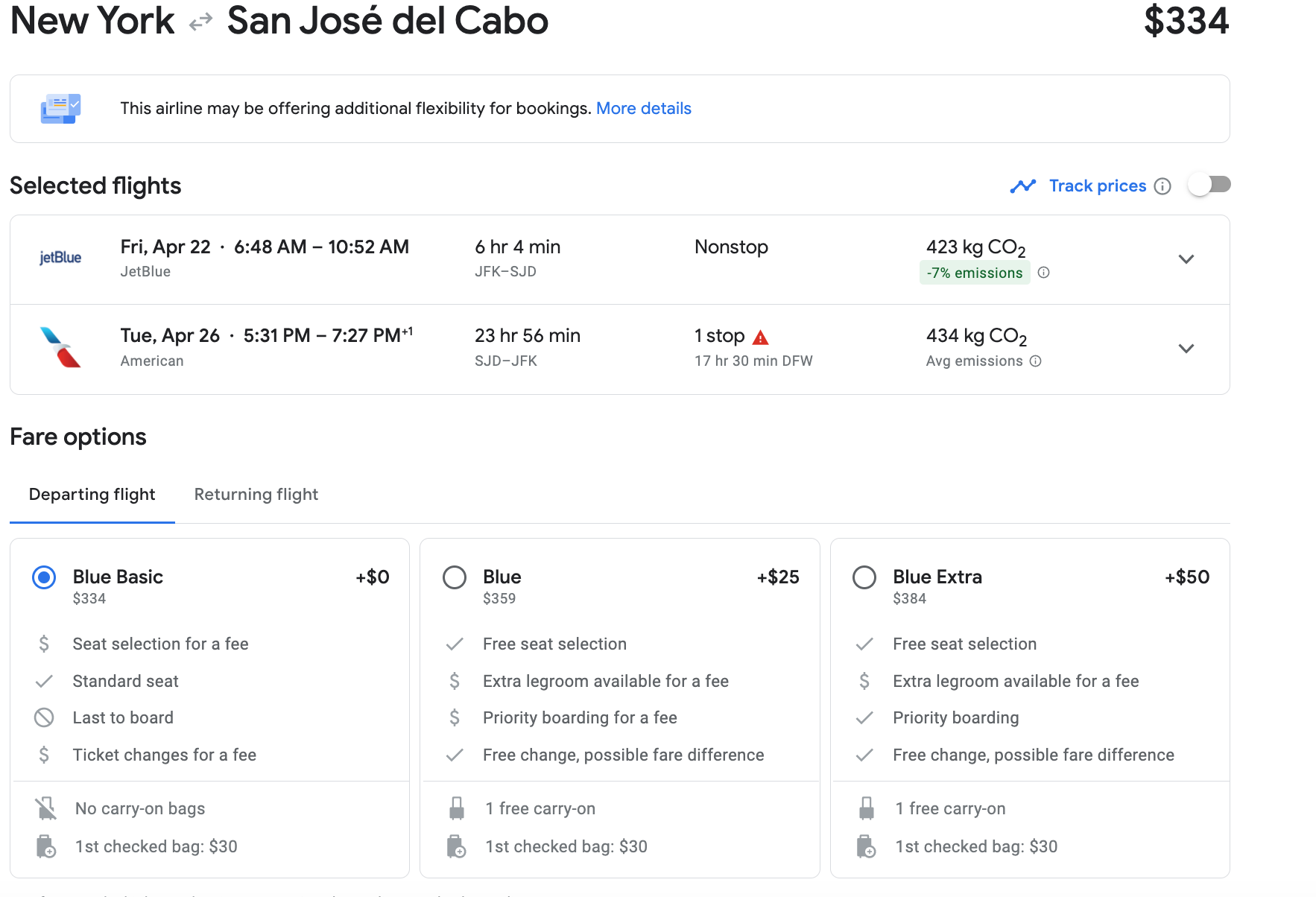
Task: Click the Track prices link text
Action: [x=1097, y=186]
